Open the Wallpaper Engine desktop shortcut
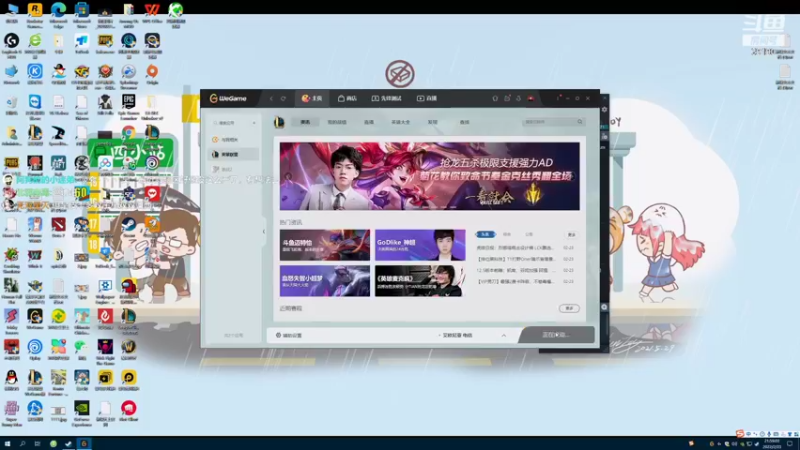This screenshot has height=450, width=800. (105, 290)
